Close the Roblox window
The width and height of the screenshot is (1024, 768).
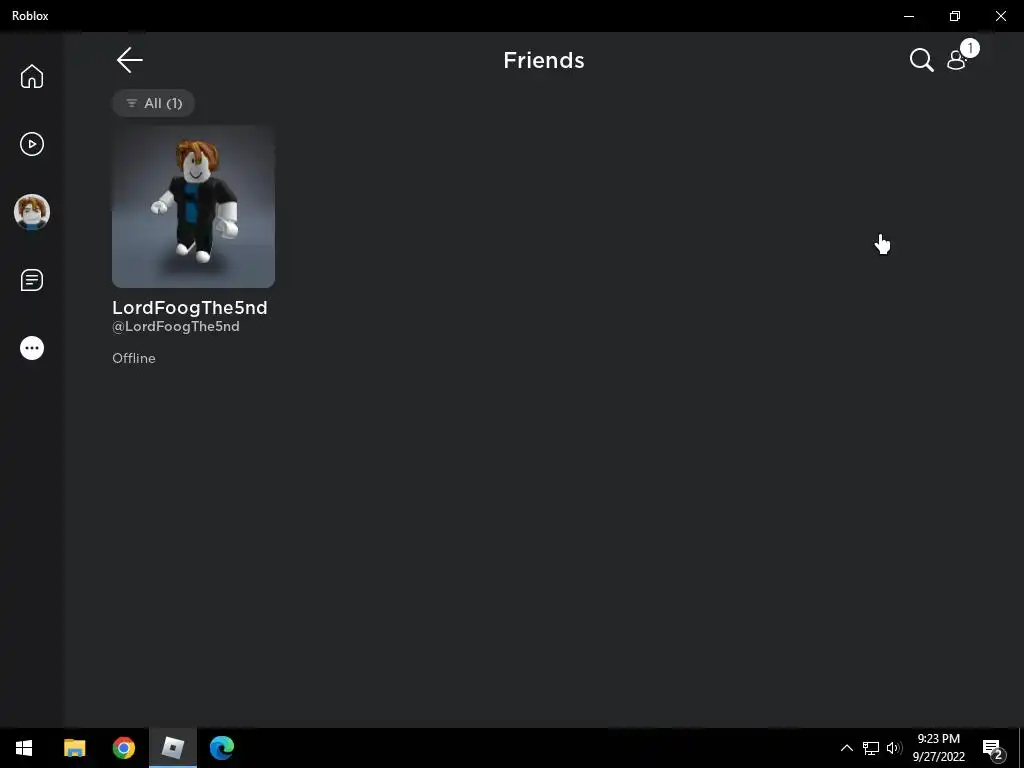click(x=1000, y=16)
